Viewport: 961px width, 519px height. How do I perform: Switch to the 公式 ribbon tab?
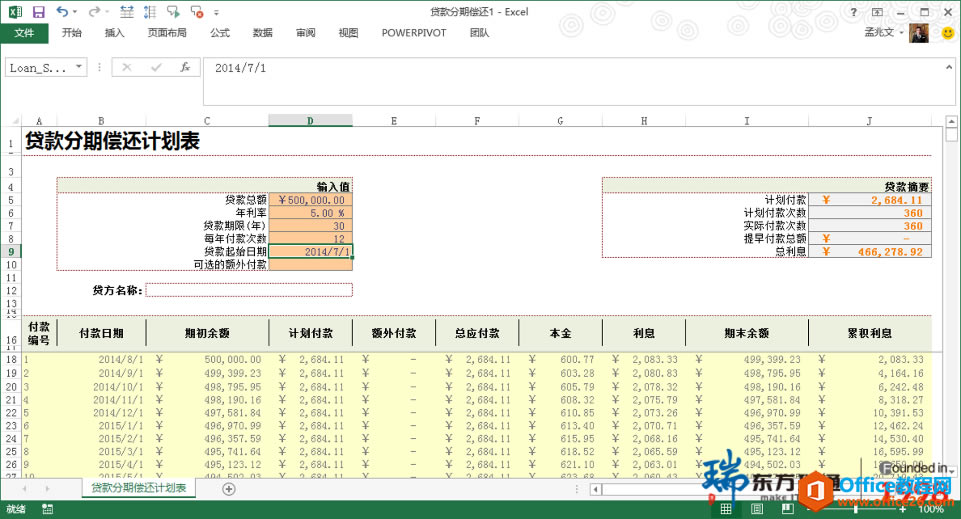pyautogui.click(x=220, y=33)
